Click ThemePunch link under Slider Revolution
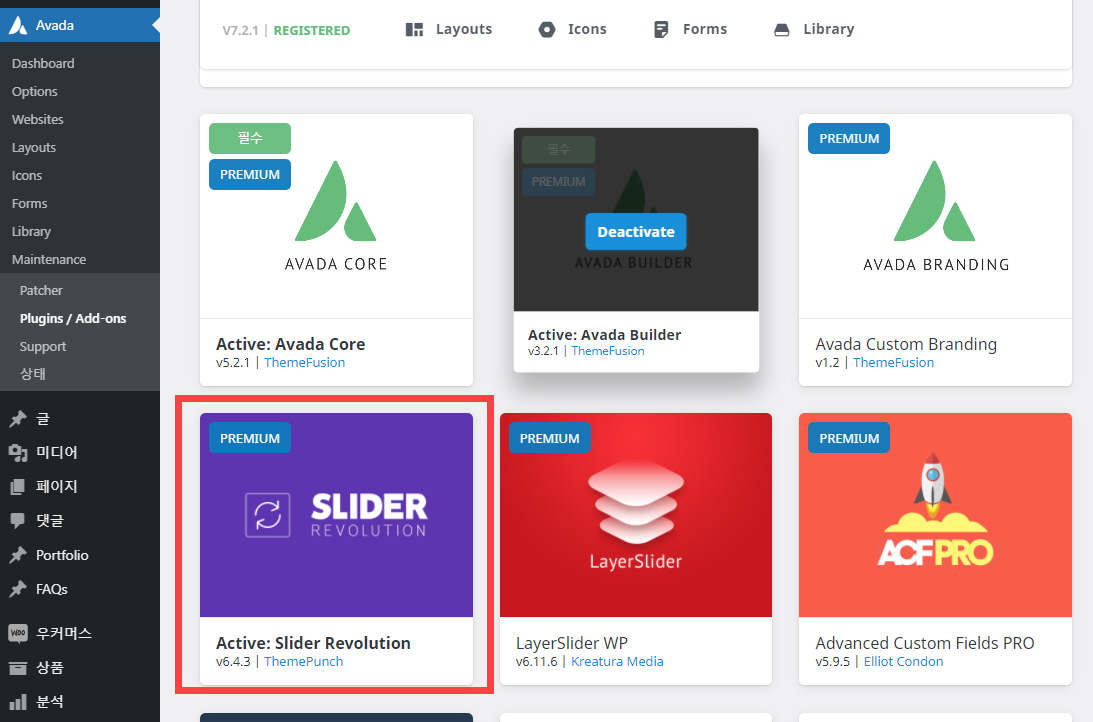The image size is (1093, 722). click(303, 661)
